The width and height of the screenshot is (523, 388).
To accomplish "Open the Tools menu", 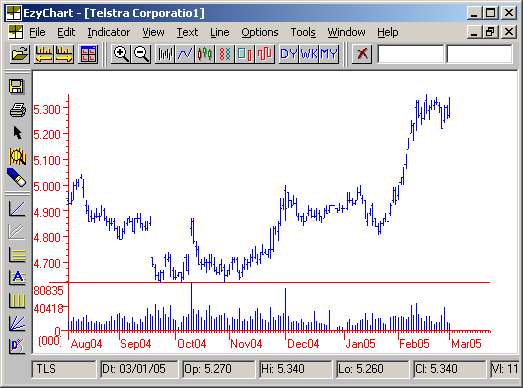I will (x=303, y=32).
